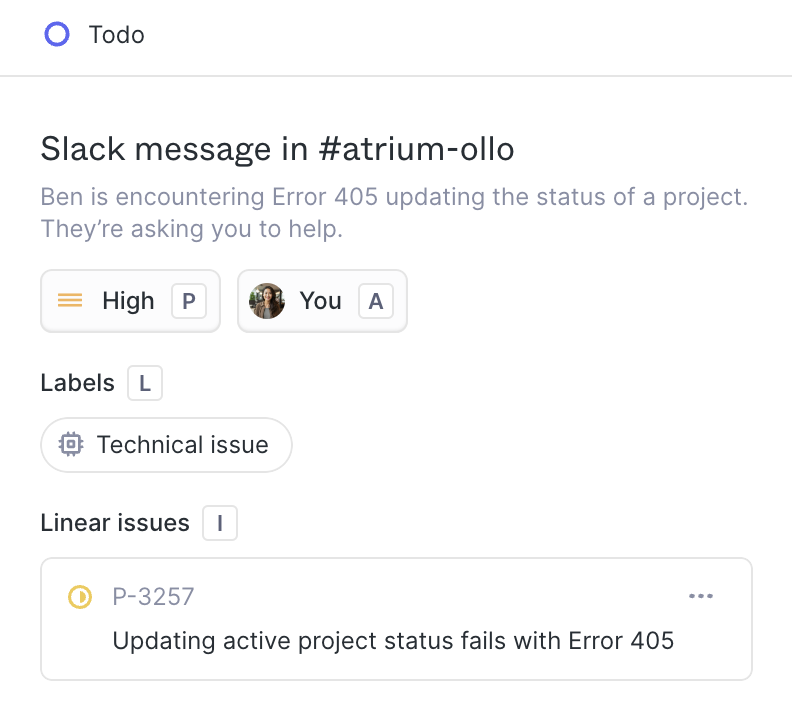The width and height of the screenshot is (792, 718).
Task: Click the A shortcut key badge
Action: (x=376, y=301)
